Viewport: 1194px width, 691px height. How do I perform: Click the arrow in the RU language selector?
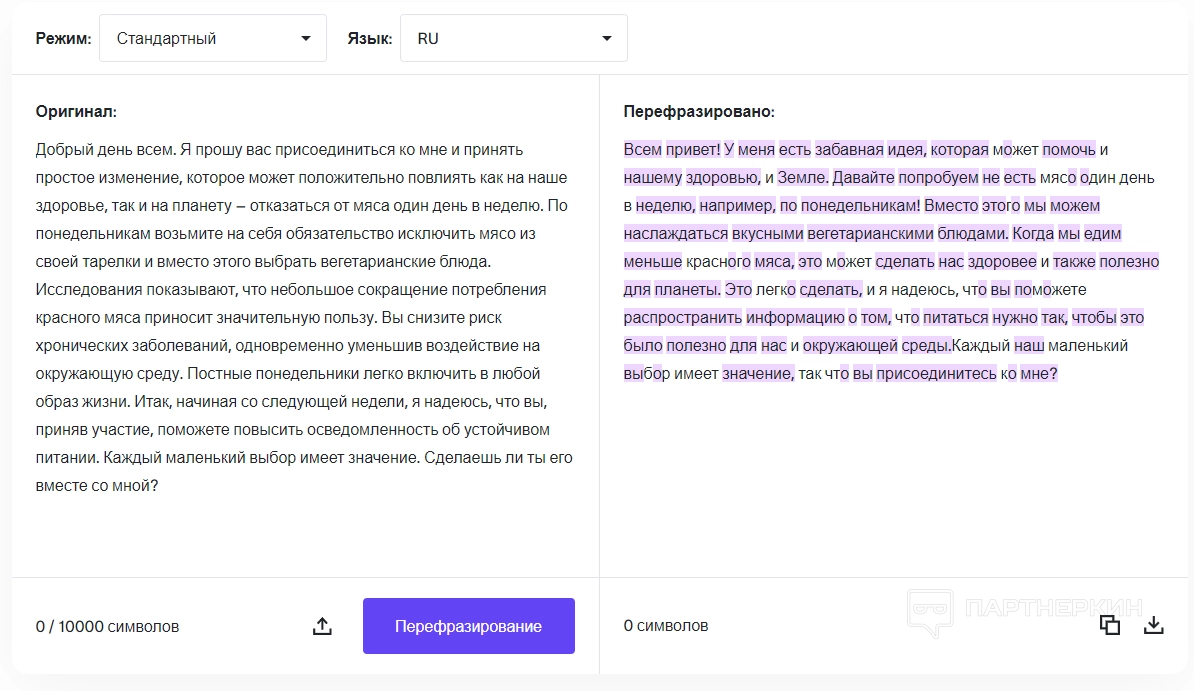607,39
